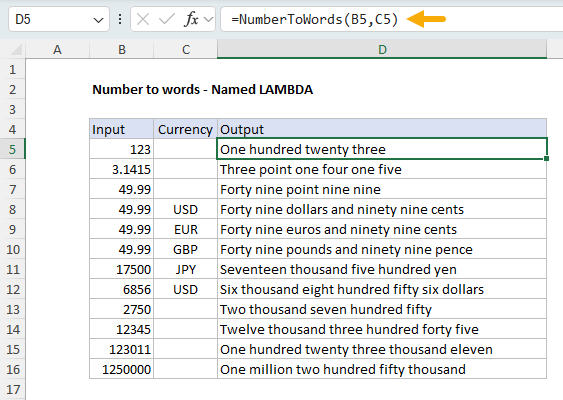Select row 1 header
The height and width of the screenshot is (400, 563).
click(13, 69)
